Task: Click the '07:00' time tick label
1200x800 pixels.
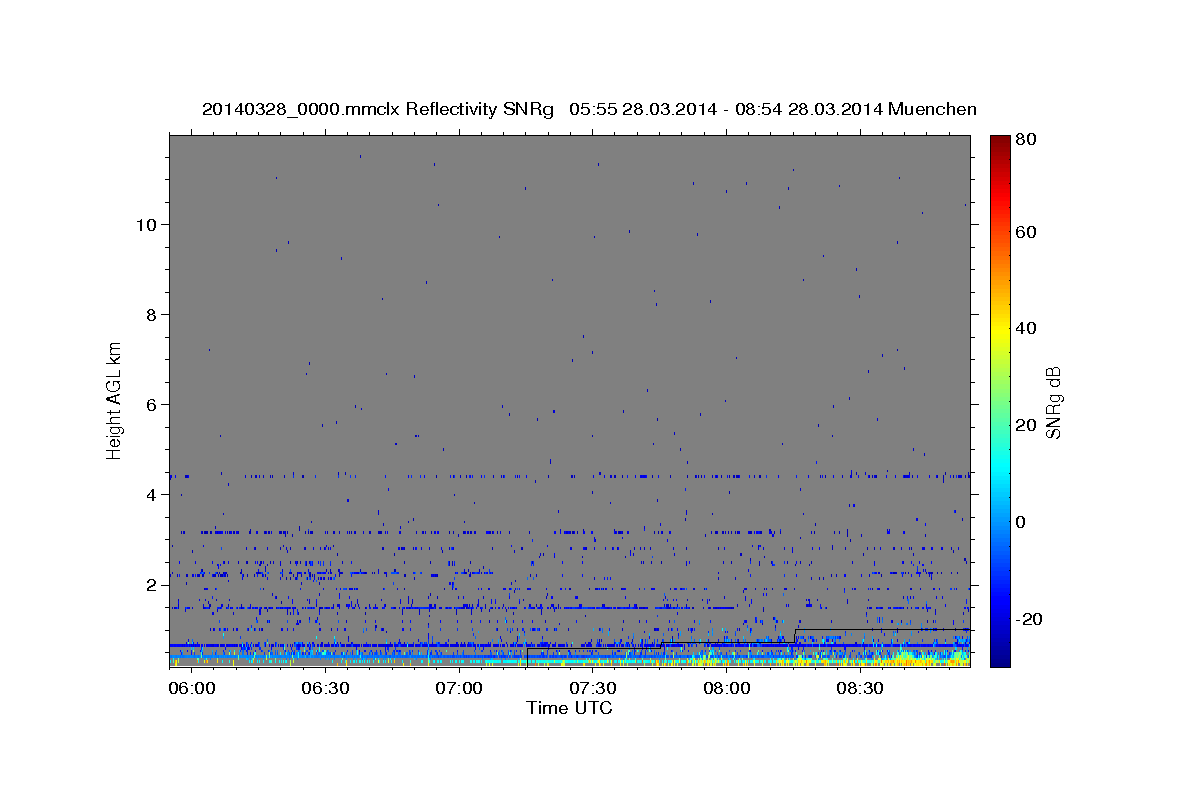Action: click(459, 689)
